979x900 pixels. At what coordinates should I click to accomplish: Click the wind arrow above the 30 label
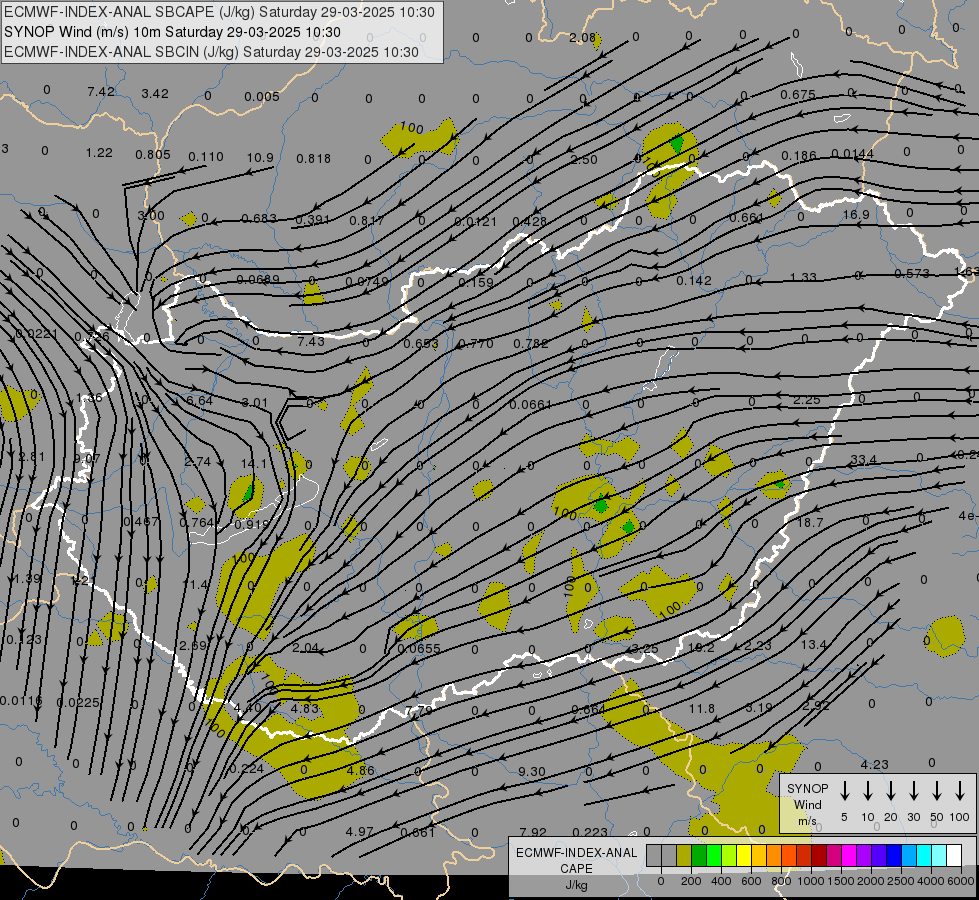(x=914, y=790)
